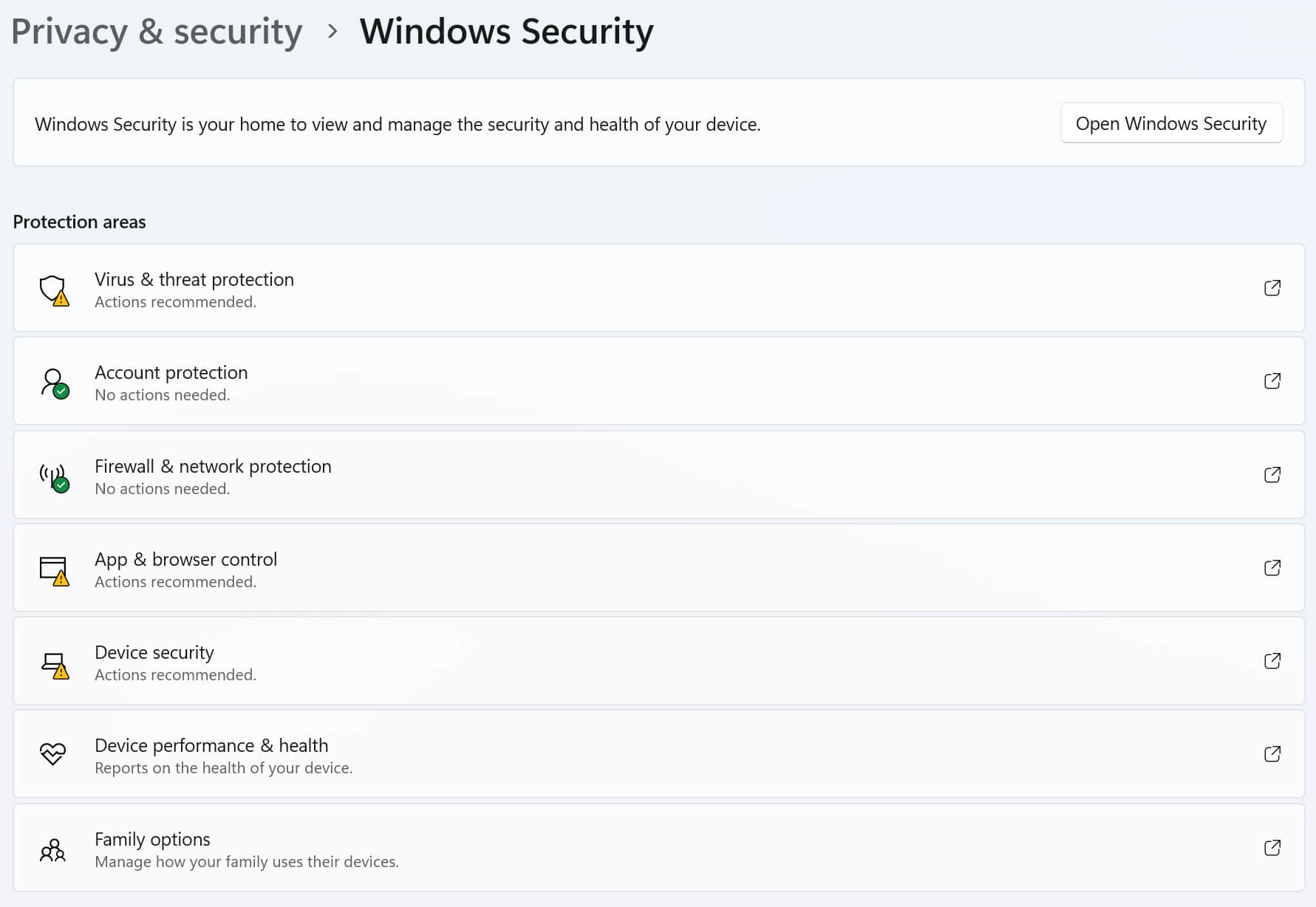Click 'Actions recommended.' under Device security
1316x907 pixels.
coord(176,675)
